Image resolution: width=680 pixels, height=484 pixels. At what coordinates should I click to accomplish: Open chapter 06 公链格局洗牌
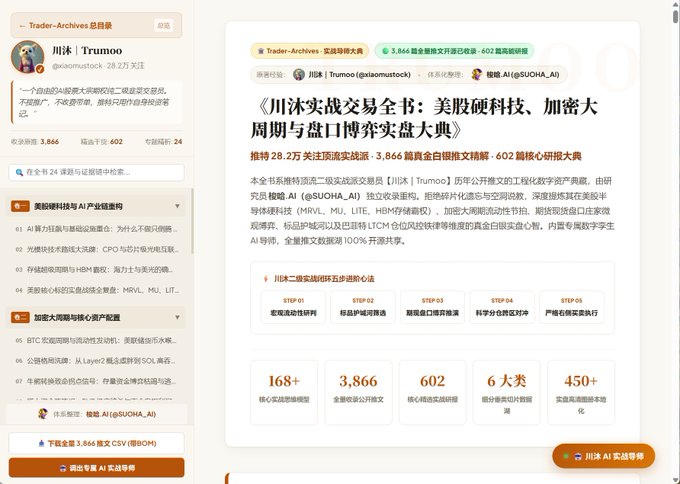pos(96,361)
